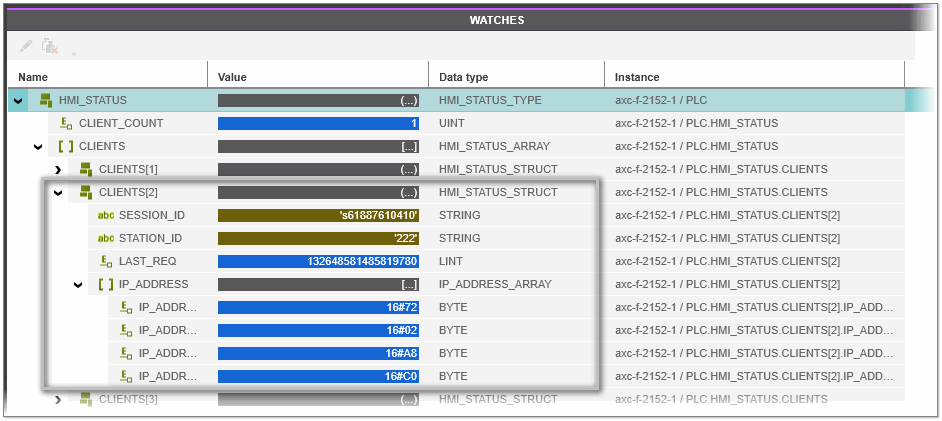Click the CLIENTS array bracket icon
This screenshot has width=942, height=421.
[66, 146]
